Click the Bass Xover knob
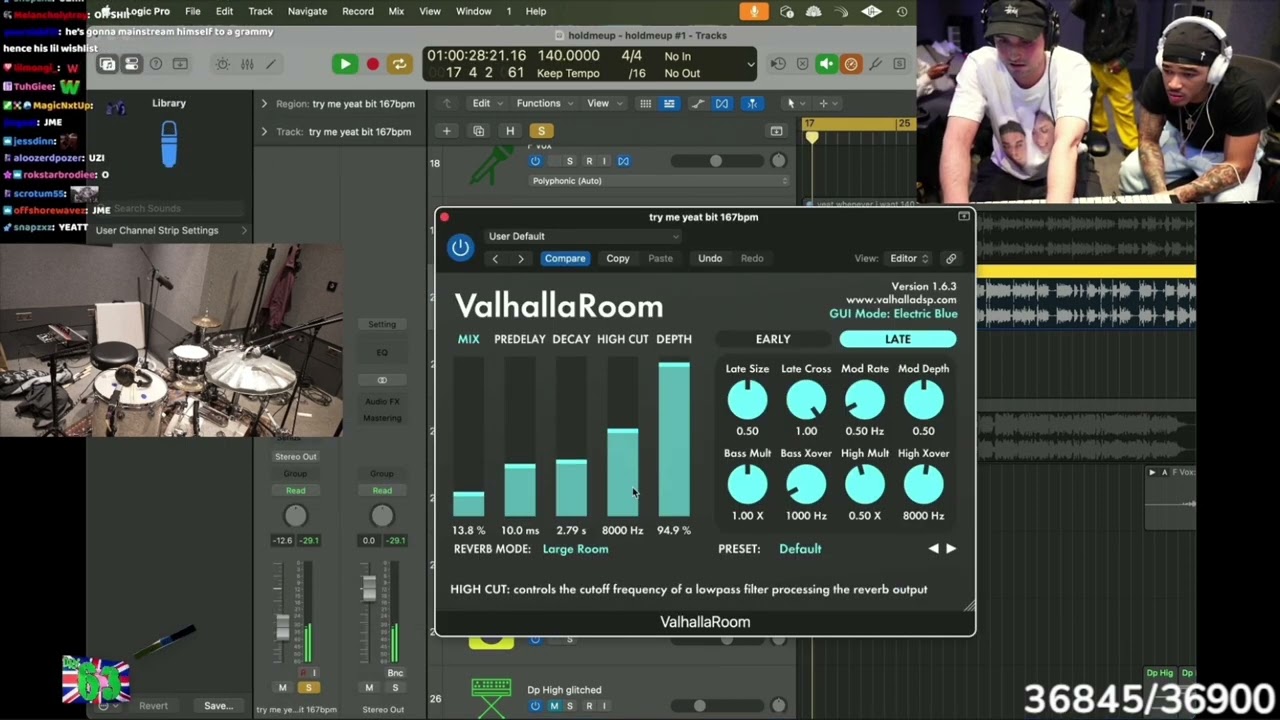This screenshot has width=1280, height=720. click(x=806, y=485)
